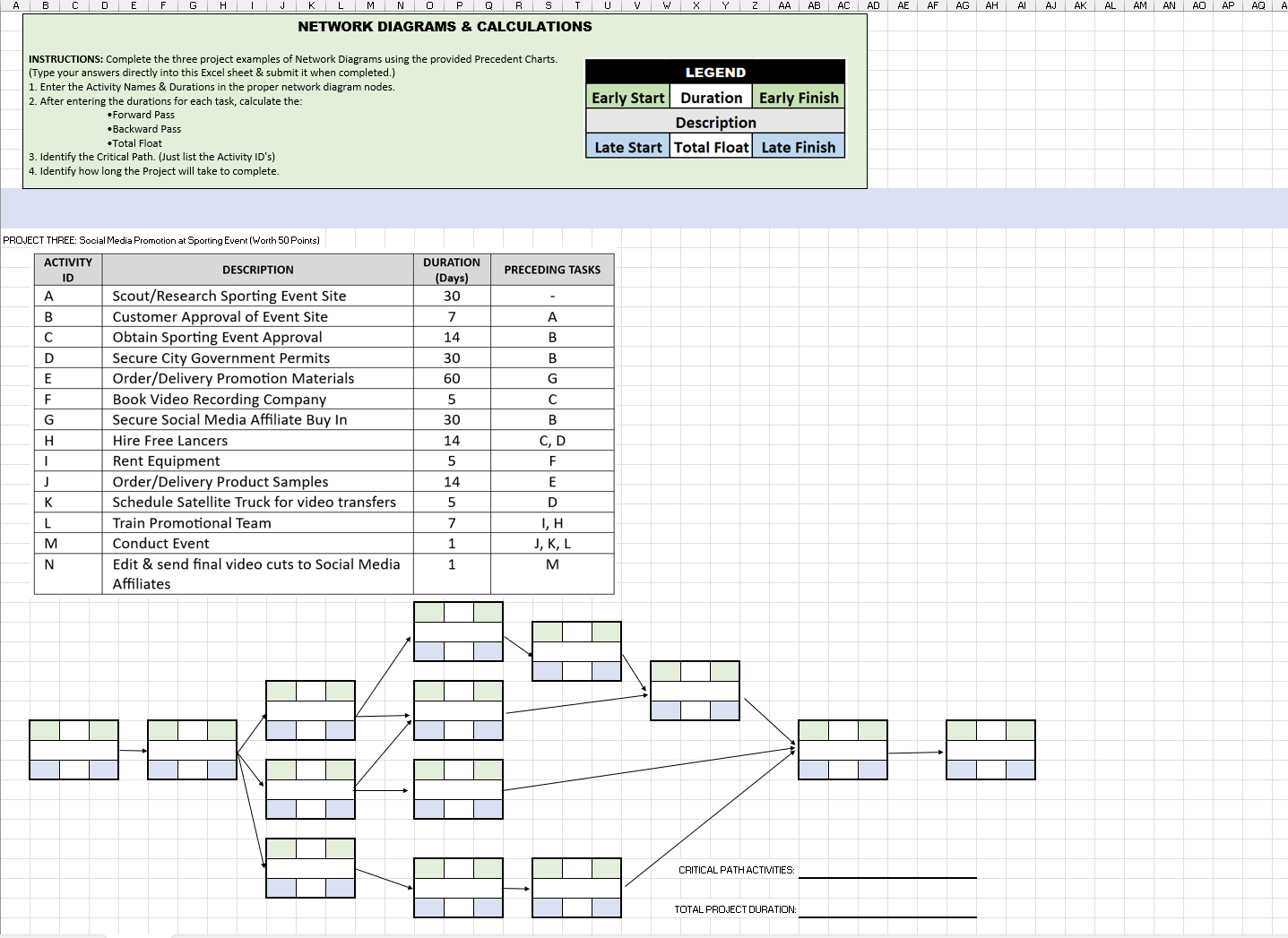
Task: Click the ACTIVITY ID table header
Action: pyautogui.click(x=68, y=270)
